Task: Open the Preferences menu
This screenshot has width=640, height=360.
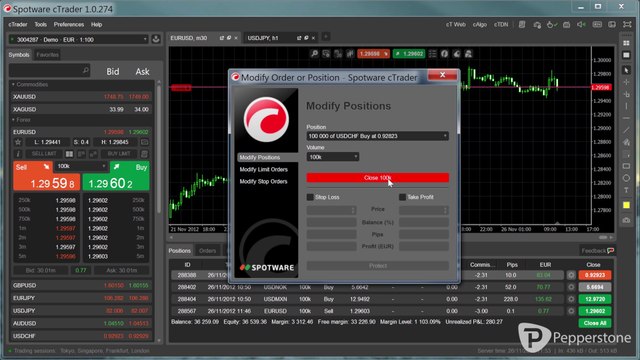Action: pos(69,24)
